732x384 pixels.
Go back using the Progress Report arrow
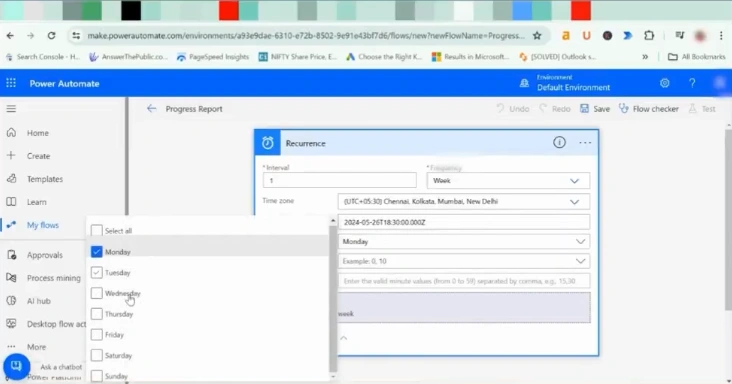(x=151, y=109)
